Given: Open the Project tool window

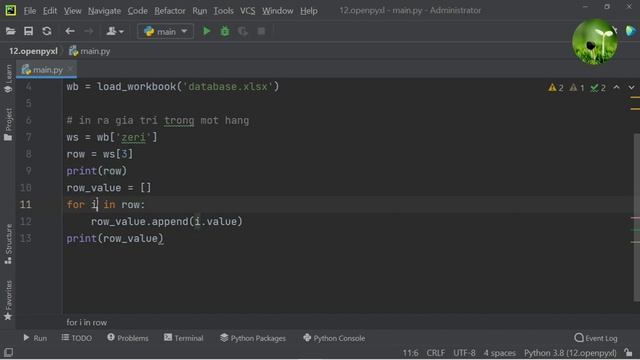Looking at the screenshot, I should click(8, 124).
